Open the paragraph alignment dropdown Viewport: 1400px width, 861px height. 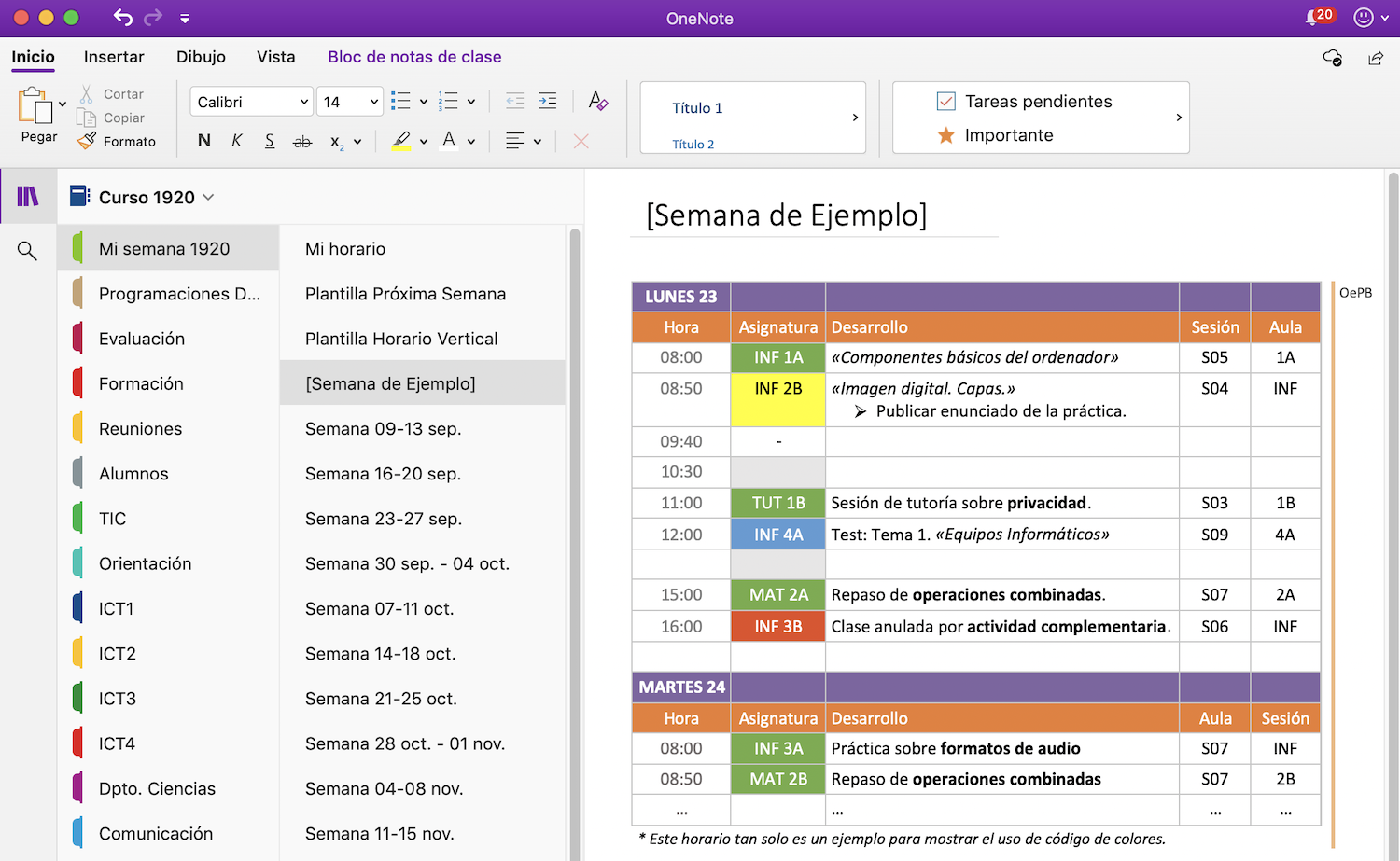[523, 141]
